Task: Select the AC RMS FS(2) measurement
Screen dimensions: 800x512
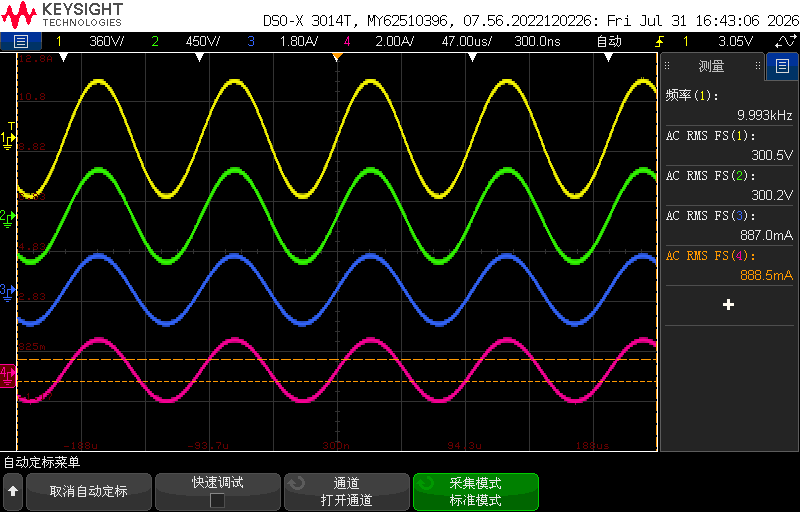Action: tap(729, 185)
